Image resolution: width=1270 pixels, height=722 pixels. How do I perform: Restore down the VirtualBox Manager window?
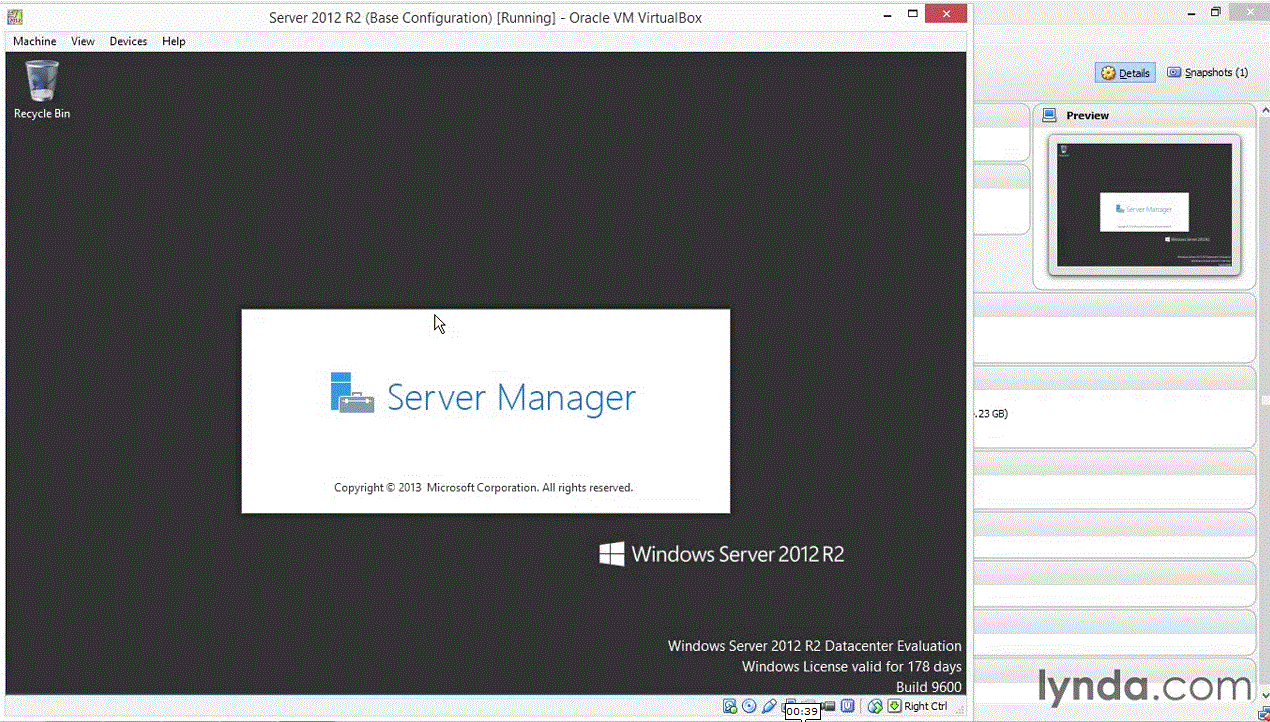click(1216, 12)
